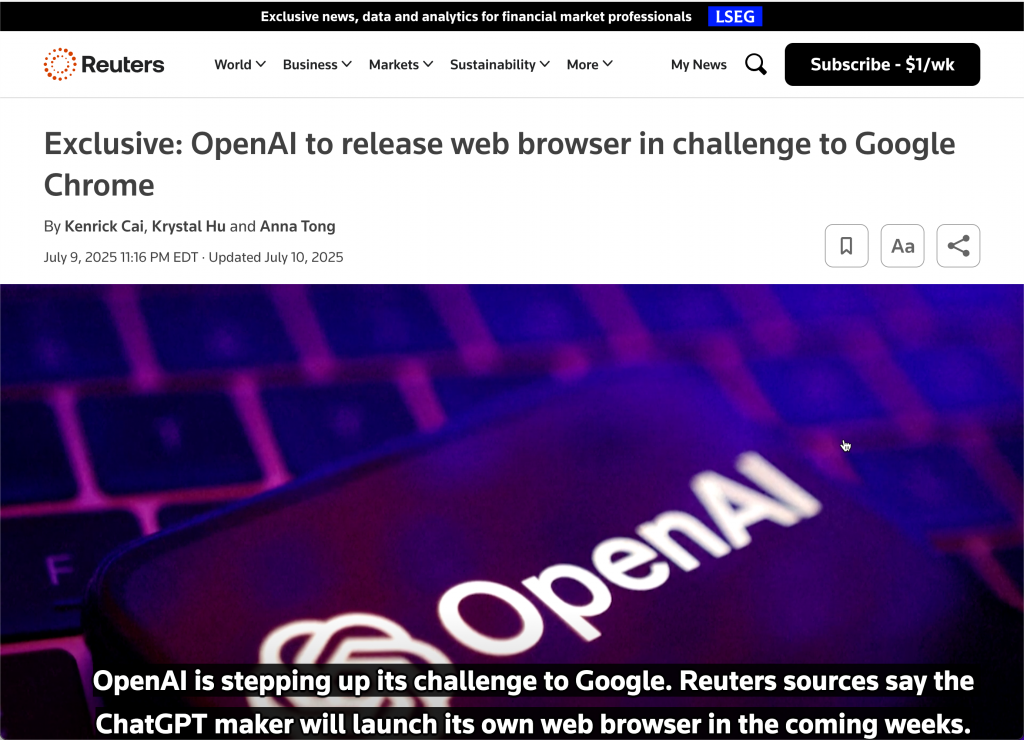Image resolution: width=1024 pixels, height=740 pixels.
Task: Save the article with the bookmark icon
Action: (846, 246)
